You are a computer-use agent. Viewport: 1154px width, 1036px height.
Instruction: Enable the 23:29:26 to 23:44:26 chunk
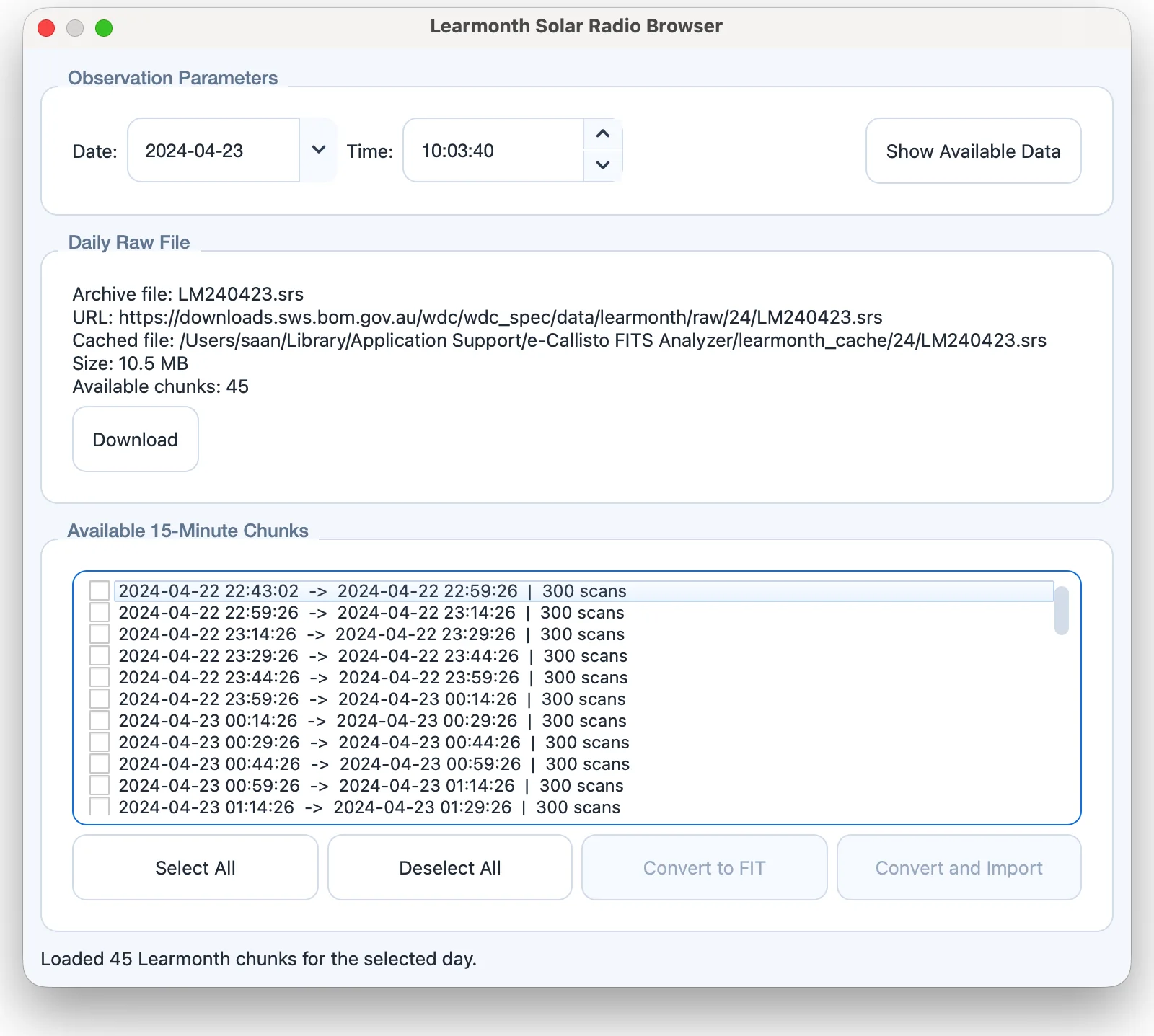coord(100,655)
